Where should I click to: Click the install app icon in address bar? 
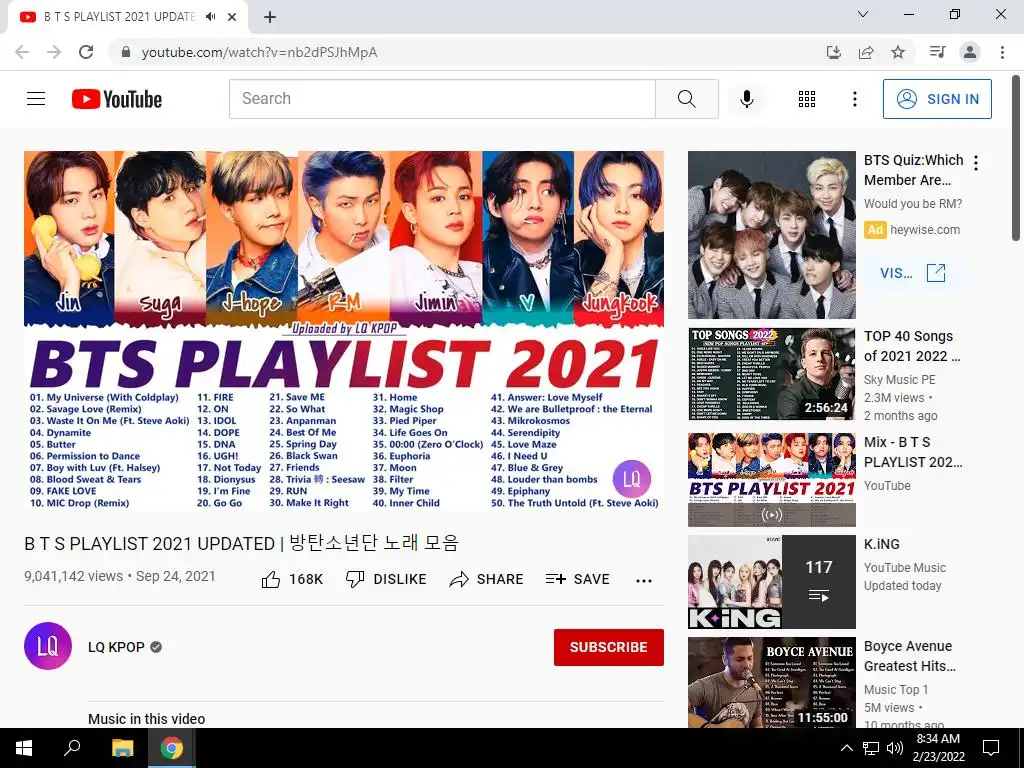834,52
